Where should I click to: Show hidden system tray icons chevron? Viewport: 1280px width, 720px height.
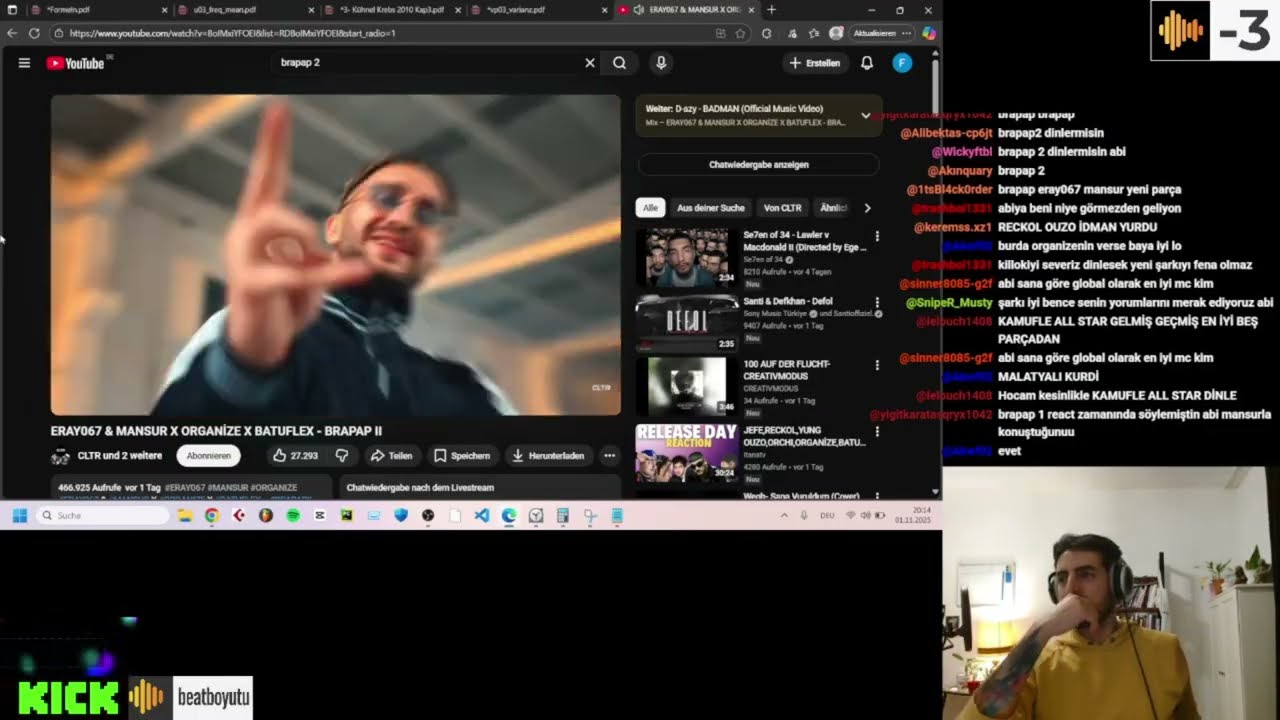tap(785, 516)
